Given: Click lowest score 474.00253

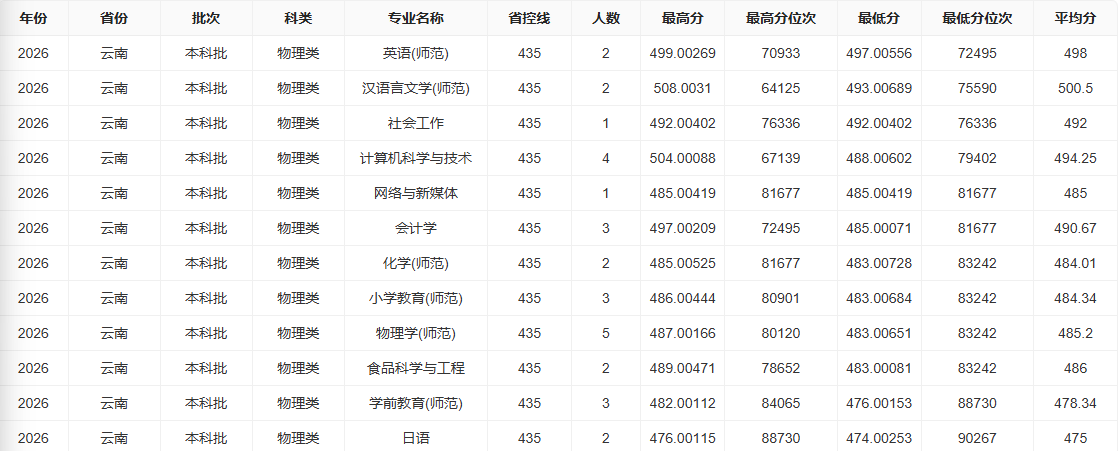Looking at the screenshot, I should [x=879, y=438].
